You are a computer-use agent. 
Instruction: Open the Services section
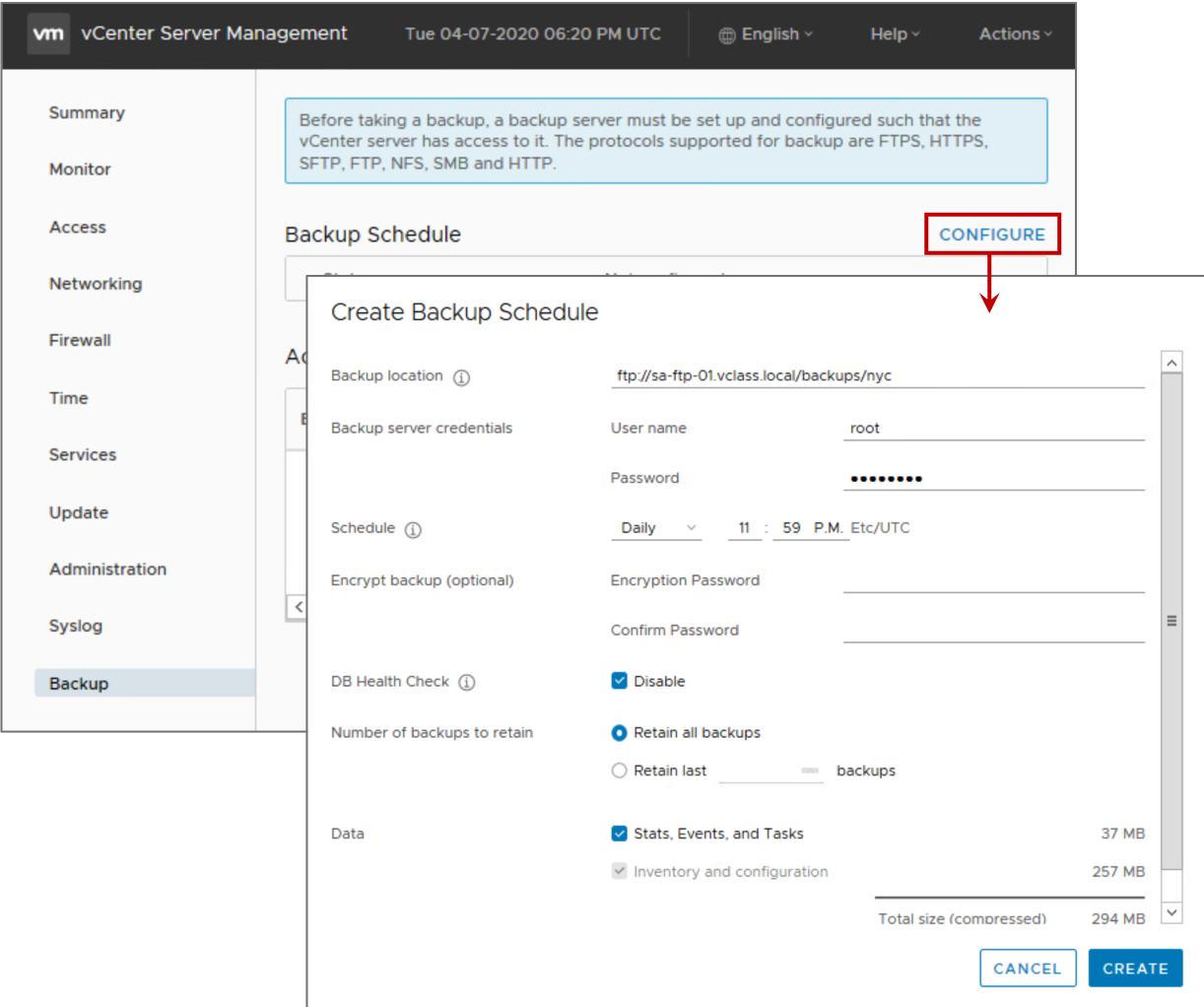coord(83,454)
